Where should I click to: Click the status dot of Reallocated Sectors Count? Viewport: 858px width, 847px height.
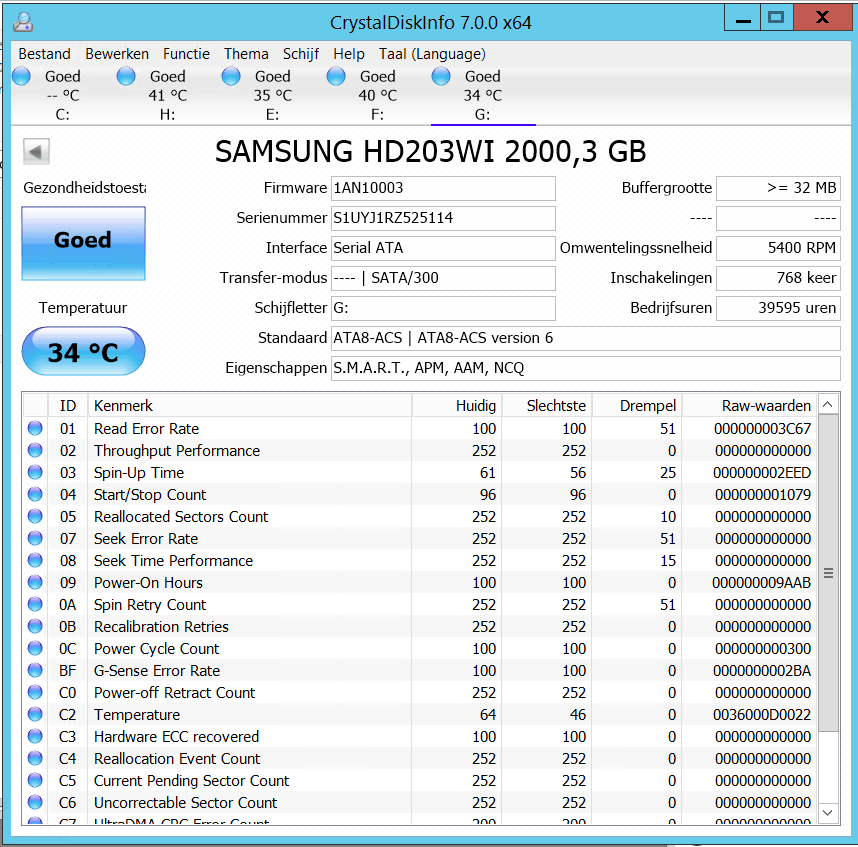pyautogui.click(x=35, y=516)
